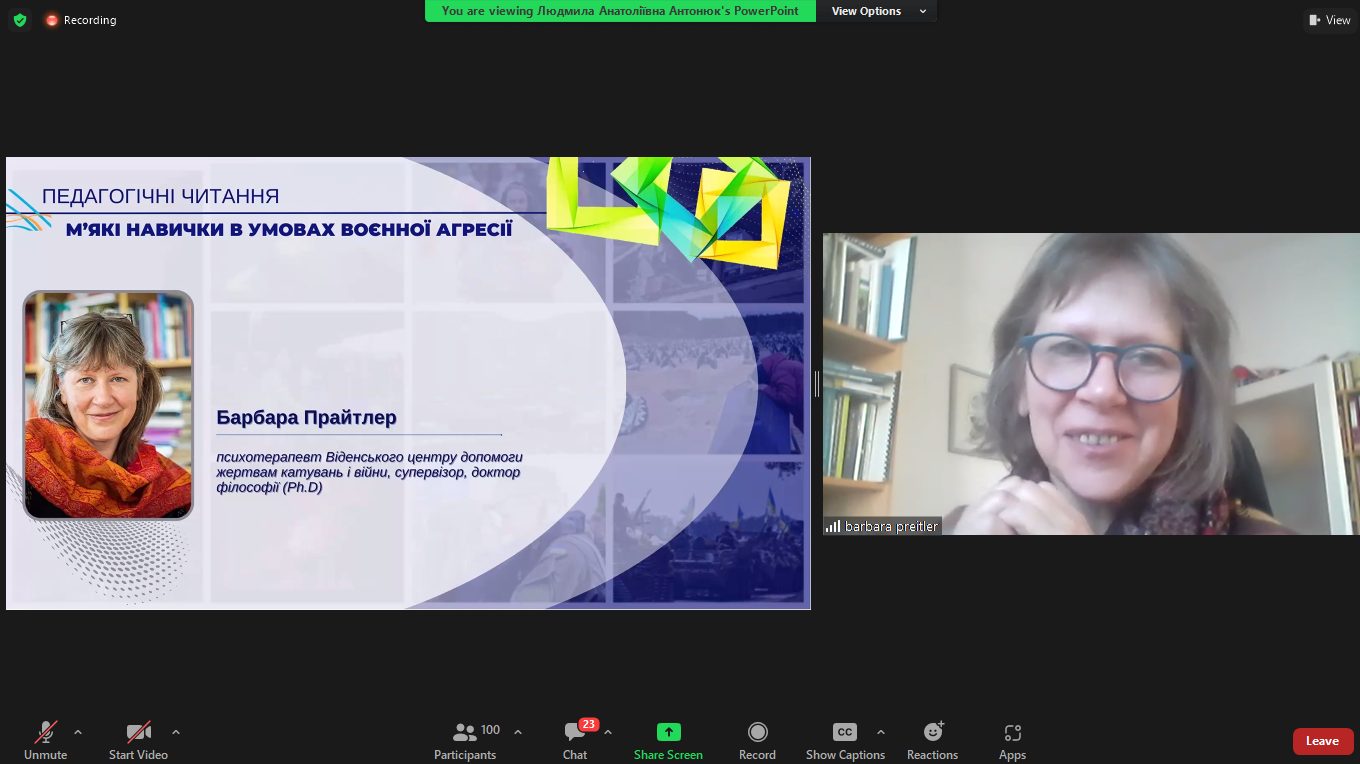Screen dimensions: 1360x764
Task: Click the slide title ПЕДАГОГІЧНІ ЧИТАННЯ
Action: (160, 197)
